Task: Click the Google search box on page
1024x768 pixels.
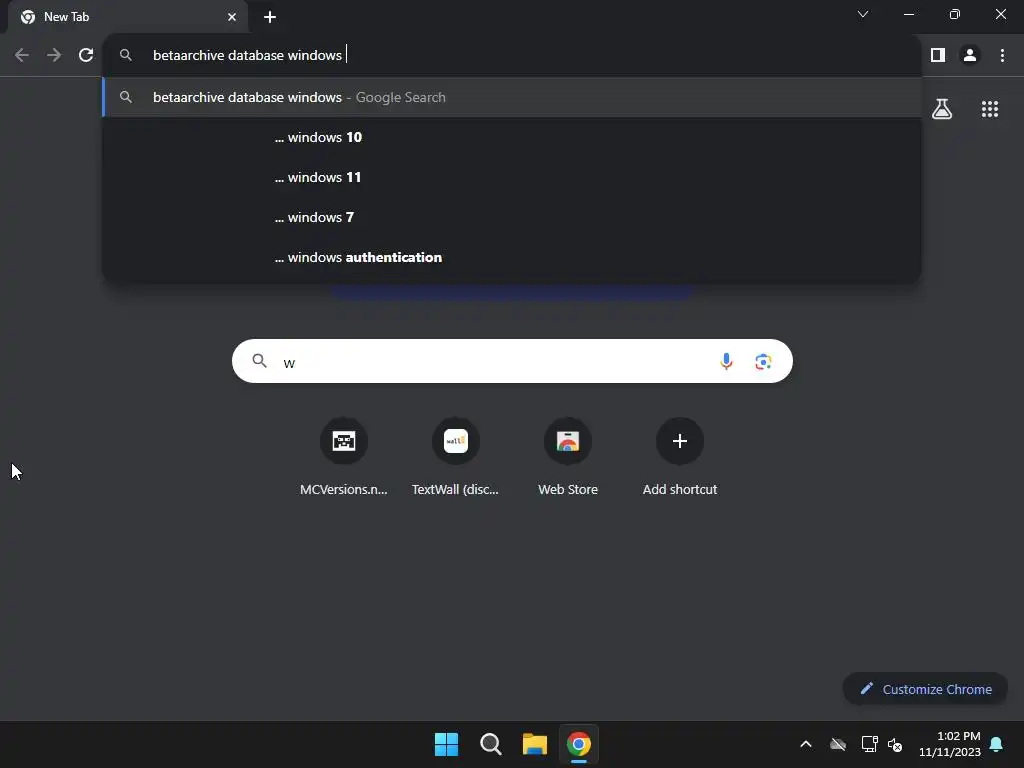Action: [512, 361]
